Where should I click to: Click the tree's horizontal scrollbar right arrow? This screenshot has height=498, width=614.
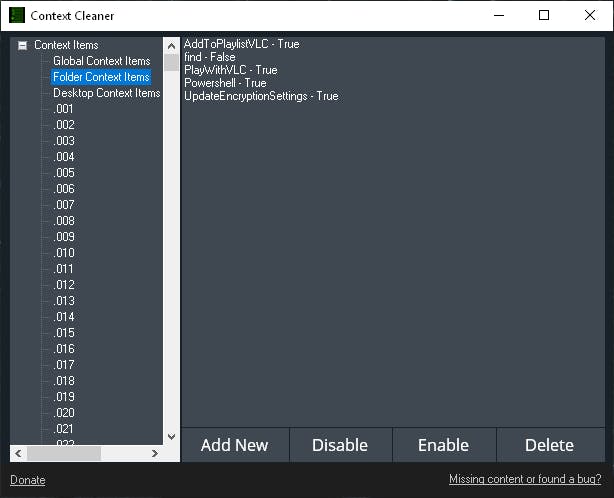pos(155,453)
